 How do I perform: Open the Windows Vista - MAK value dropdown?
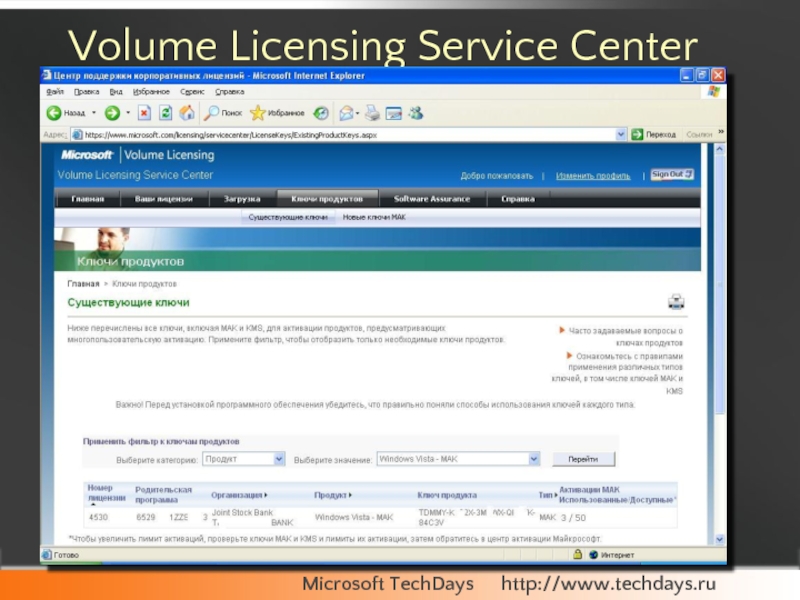point(458,459)
